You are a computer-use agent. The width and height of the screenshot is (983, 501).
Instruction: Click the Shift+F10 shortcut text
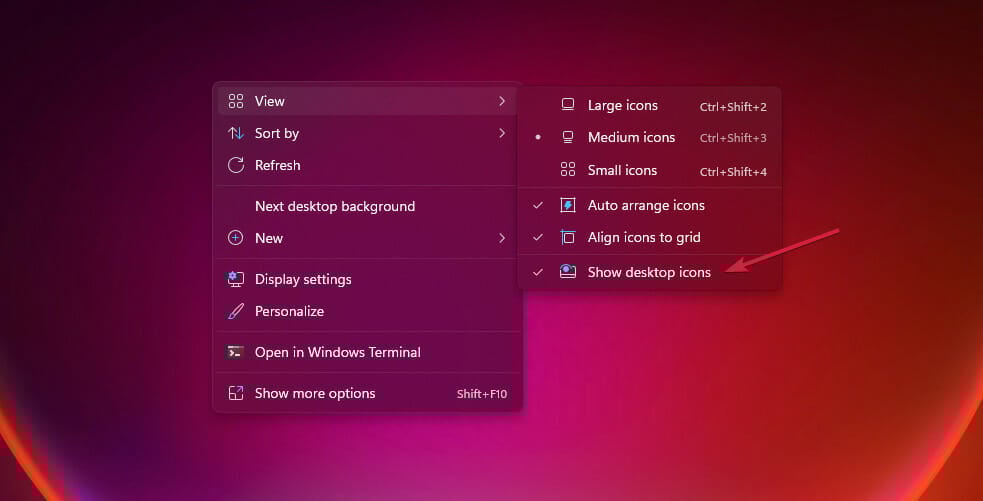tap(481, 394)
